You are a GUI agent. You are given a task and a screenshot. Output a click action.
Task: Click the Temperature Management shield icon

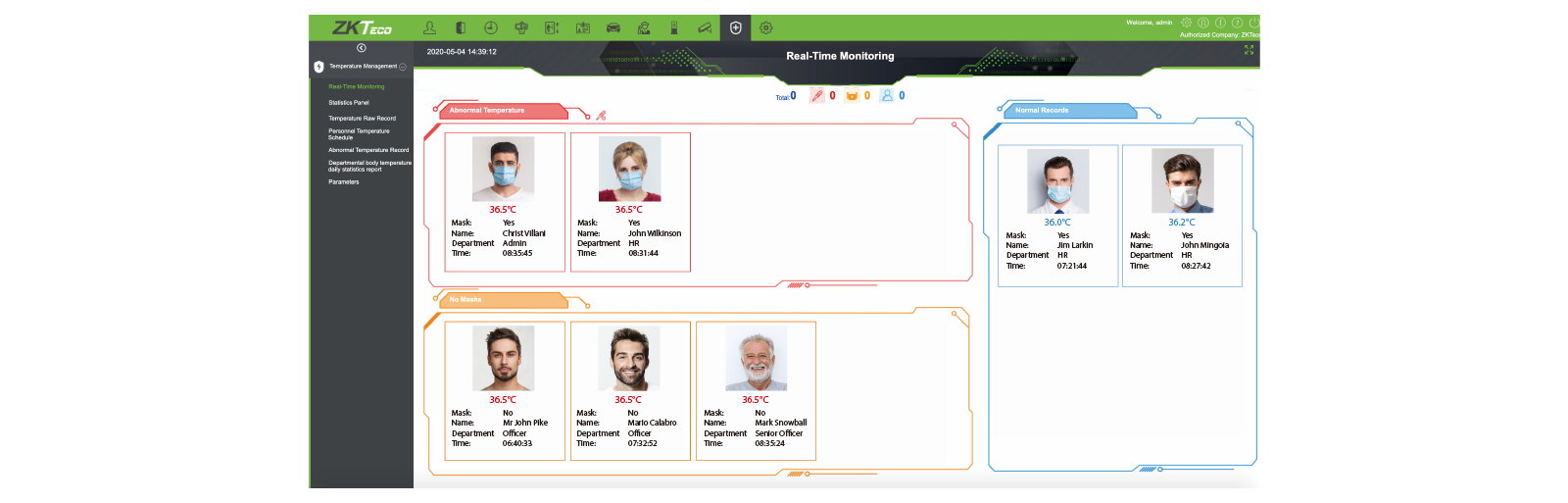tap(318, 67)
